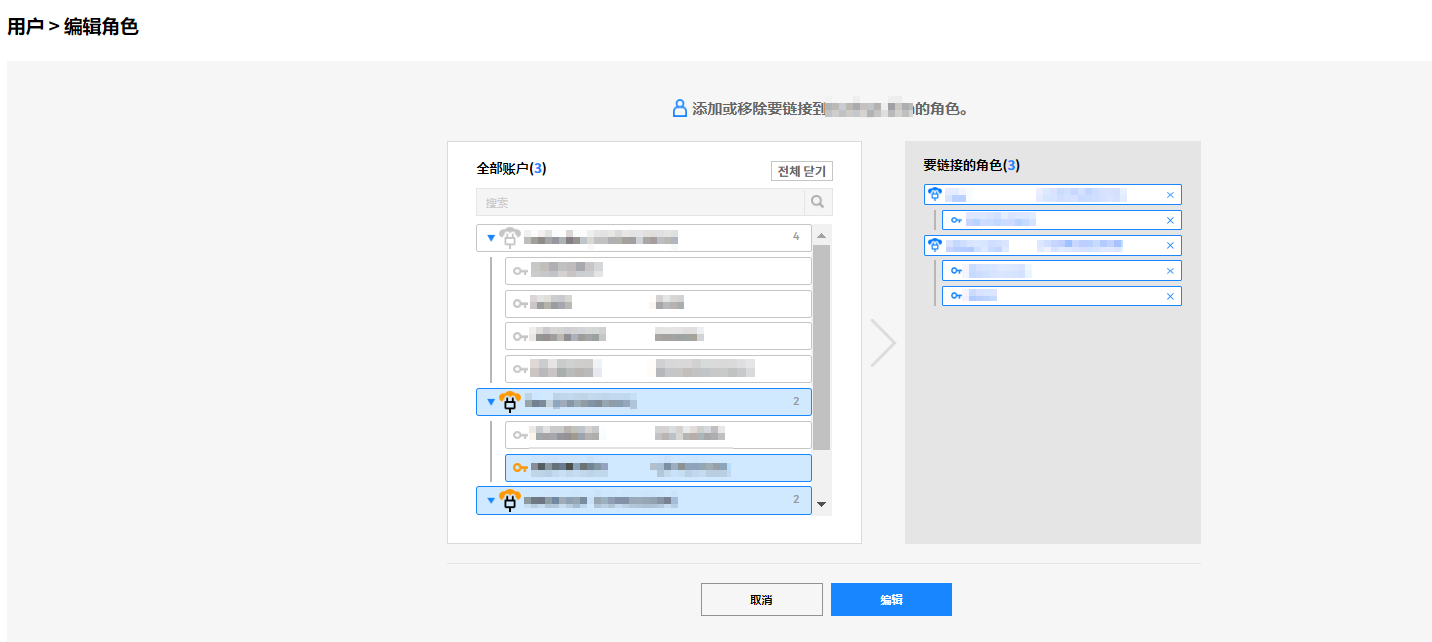Image resolution: width=1432 pixels, height=642 pixels.
Task: Click the magnifier search icon
Action: tap(818, 202)
